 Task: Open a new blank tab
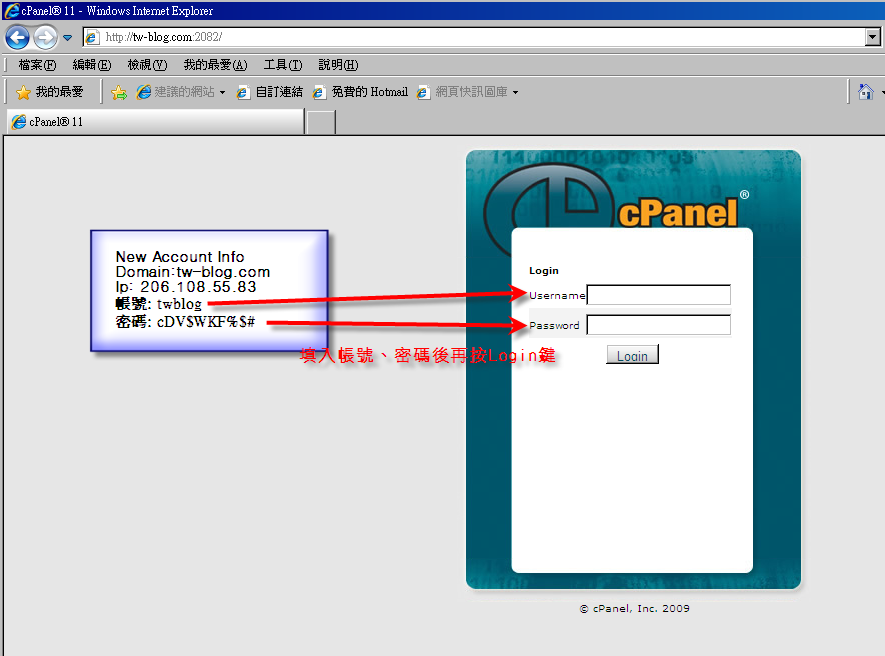point(321,122)
